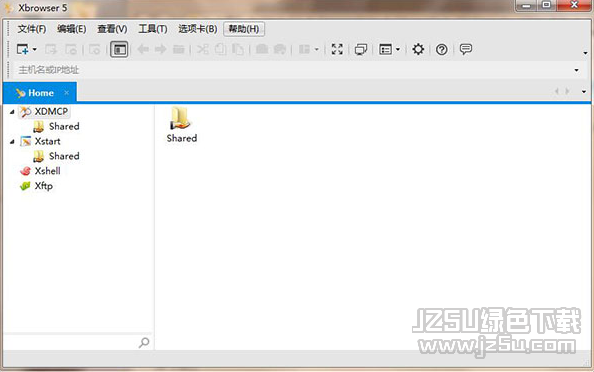Collapse the Xstart tree node

click(x=12, y=141)
